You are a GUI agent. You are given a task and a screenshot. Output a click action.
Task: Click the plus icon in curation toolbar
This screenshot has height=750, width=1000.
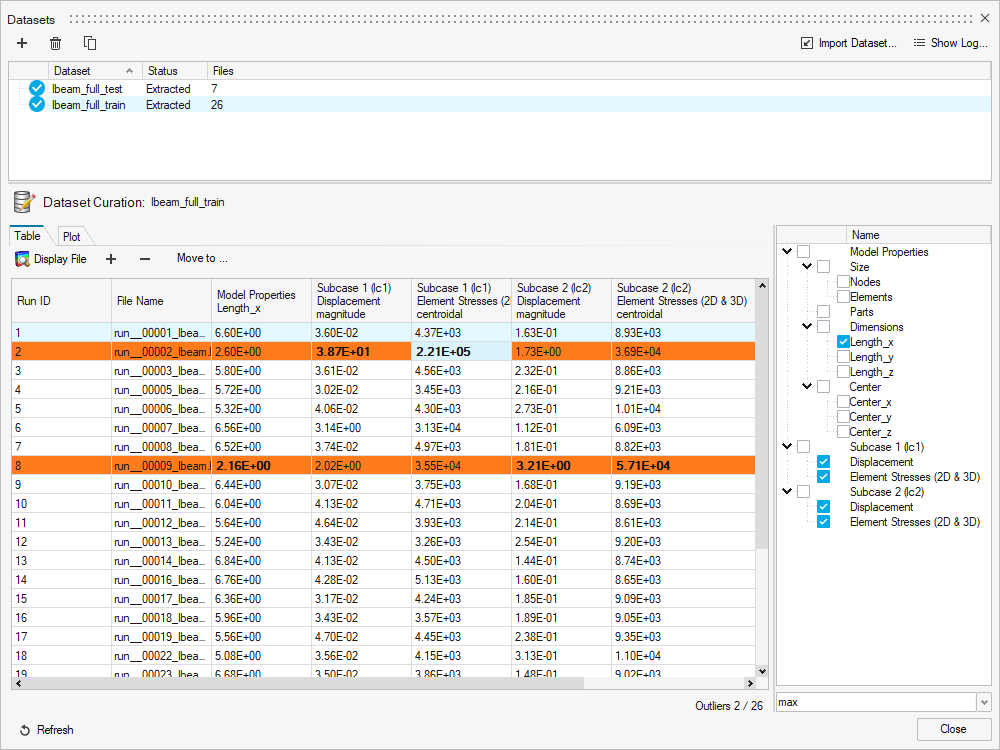(111, 259)
